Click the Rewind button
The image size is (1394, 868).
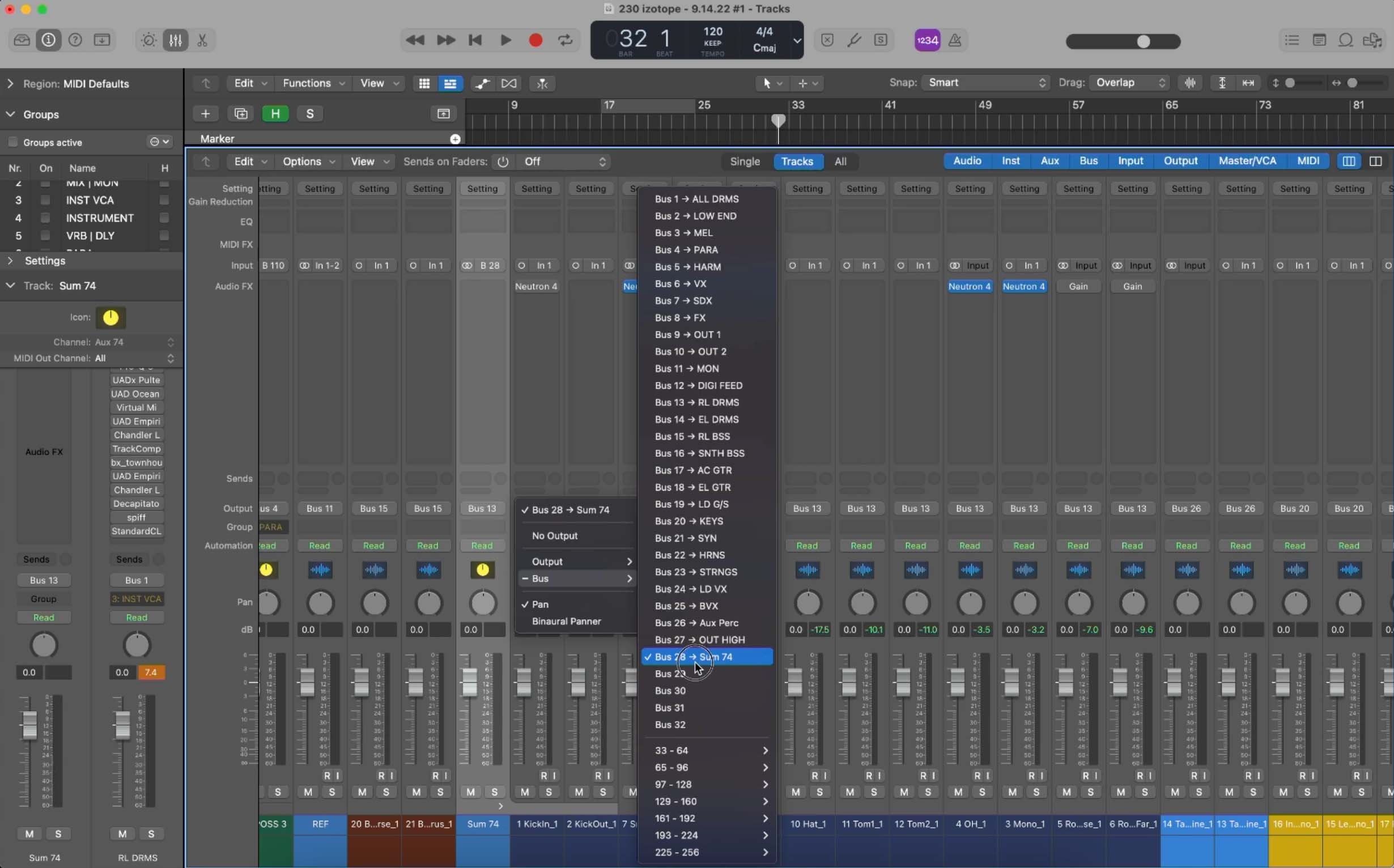(415, 40)
